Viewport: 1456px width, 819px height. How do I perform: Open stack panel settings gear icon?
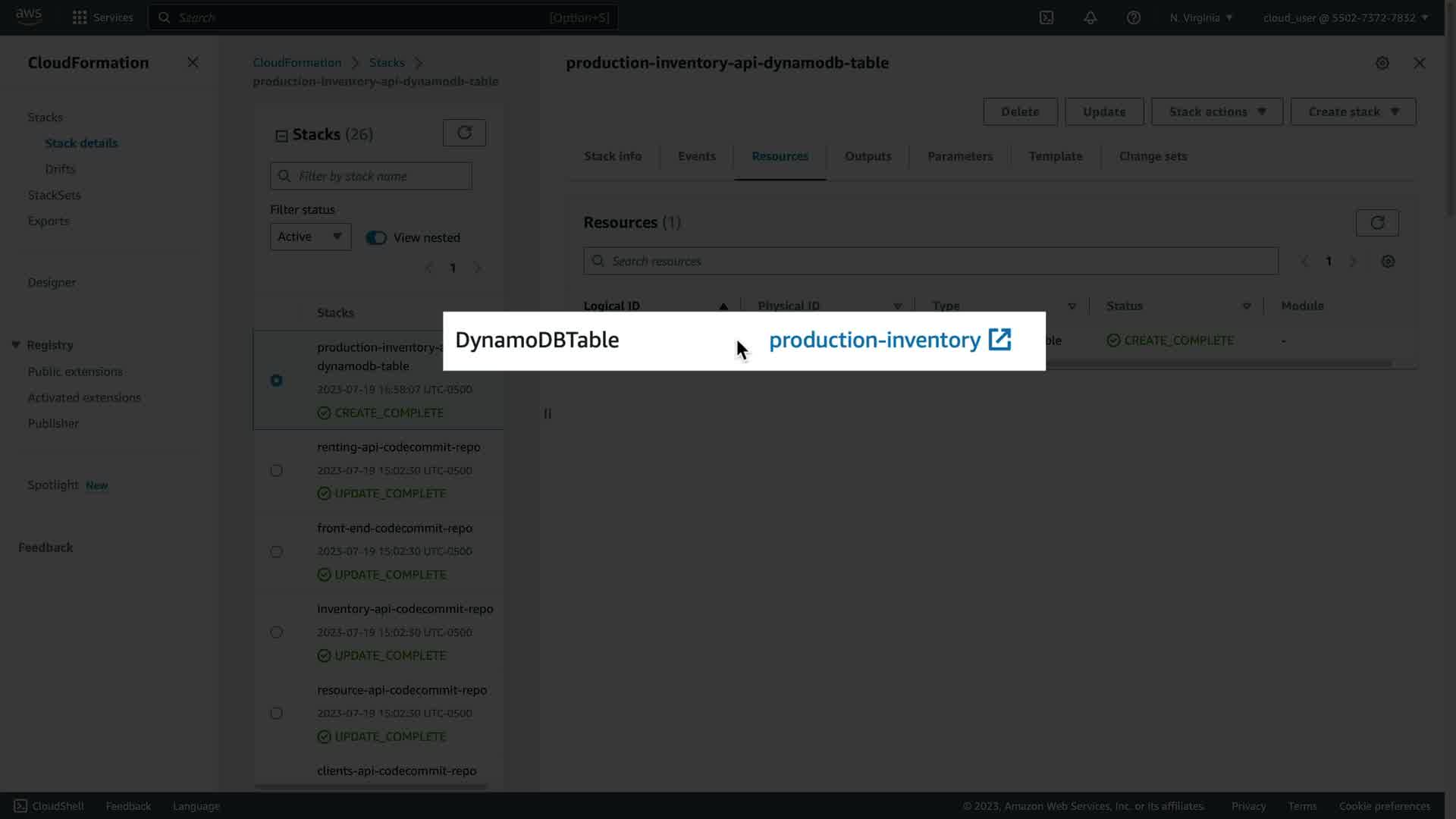[1382, 64]
